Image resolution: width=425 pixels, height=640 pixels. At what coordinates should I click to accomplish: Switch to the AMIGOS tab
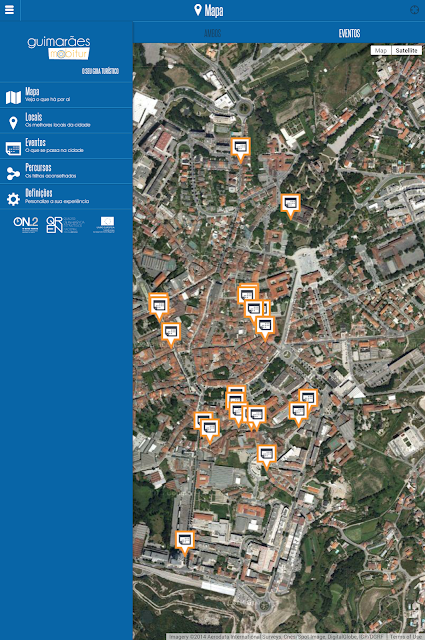pos(212,33)
